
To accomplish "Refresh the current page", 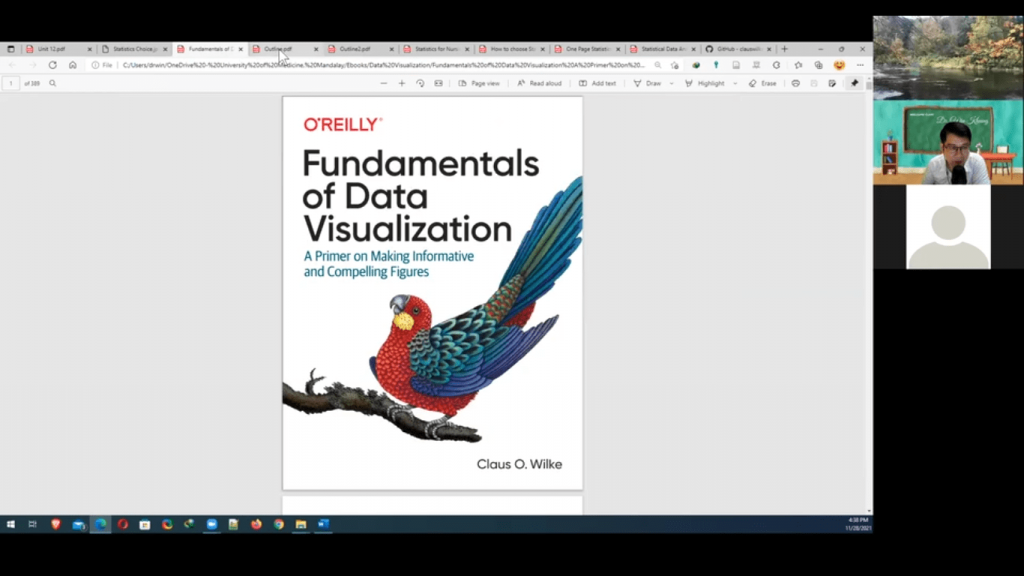I will pos(52,65).
